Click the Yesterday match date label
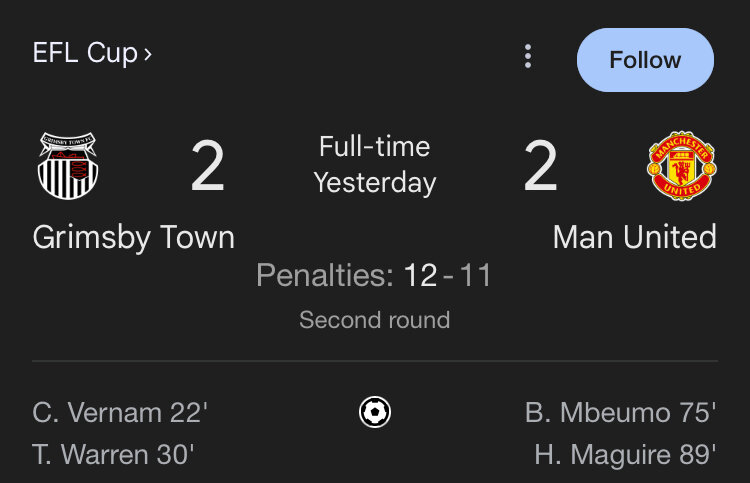The width and height of the screenshot is (750, 483). tap(375, 183)
